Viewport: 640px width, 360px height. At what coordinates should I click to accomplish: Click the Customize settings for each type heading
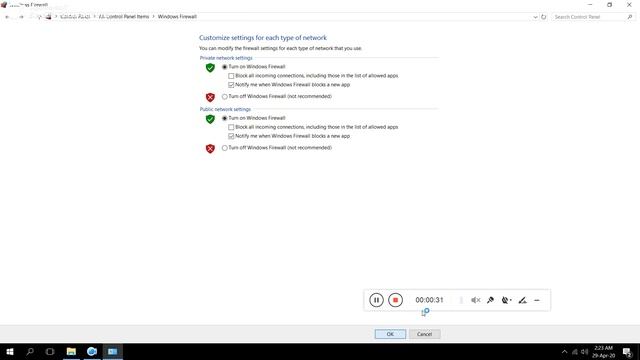[263, 38]
